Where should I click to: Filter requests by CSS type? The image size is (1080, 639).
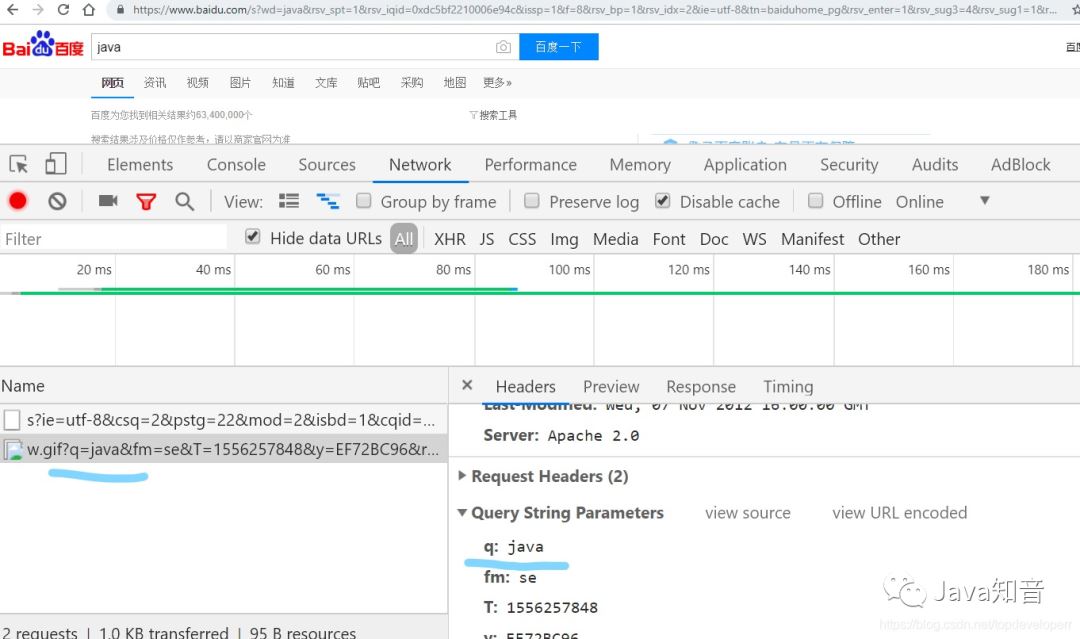pyautogui.click(x=522, y=239)
